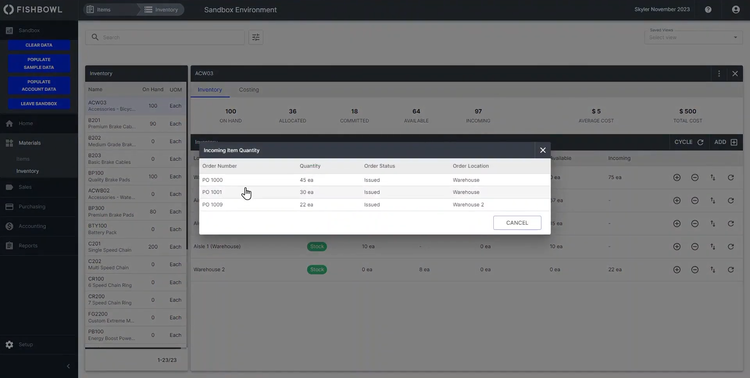This screenshot has height=378, width=750.
Task: Click the Fishbowl logo
Action: (33, 10)
